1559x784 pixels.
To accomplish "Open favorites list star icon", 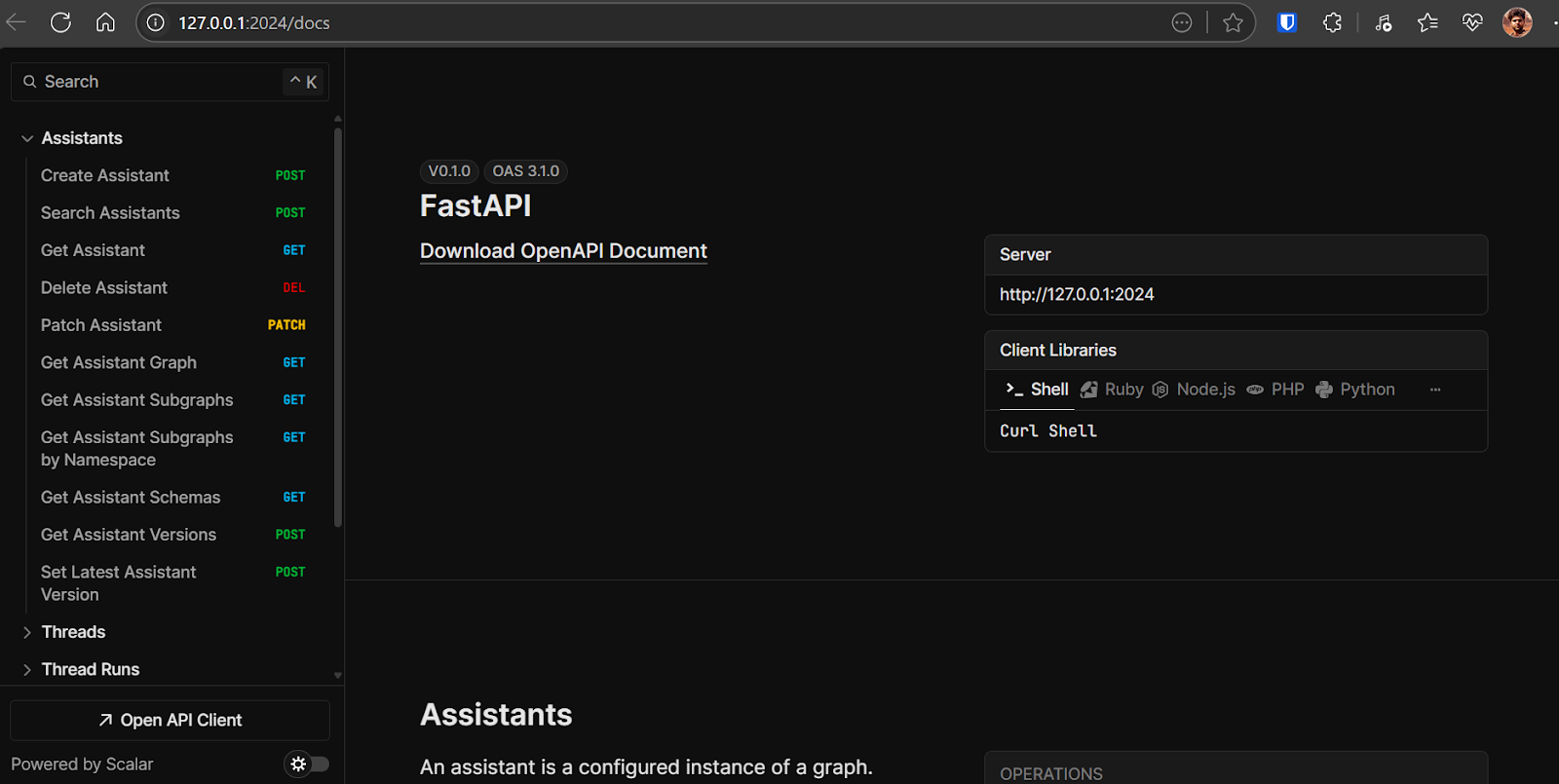I will tap(1427, 22).
